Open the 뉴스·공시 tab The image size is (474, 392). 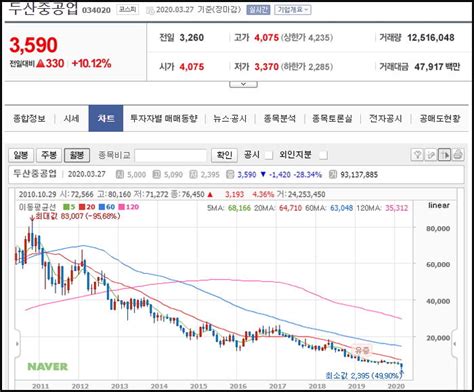click(230, 118)
